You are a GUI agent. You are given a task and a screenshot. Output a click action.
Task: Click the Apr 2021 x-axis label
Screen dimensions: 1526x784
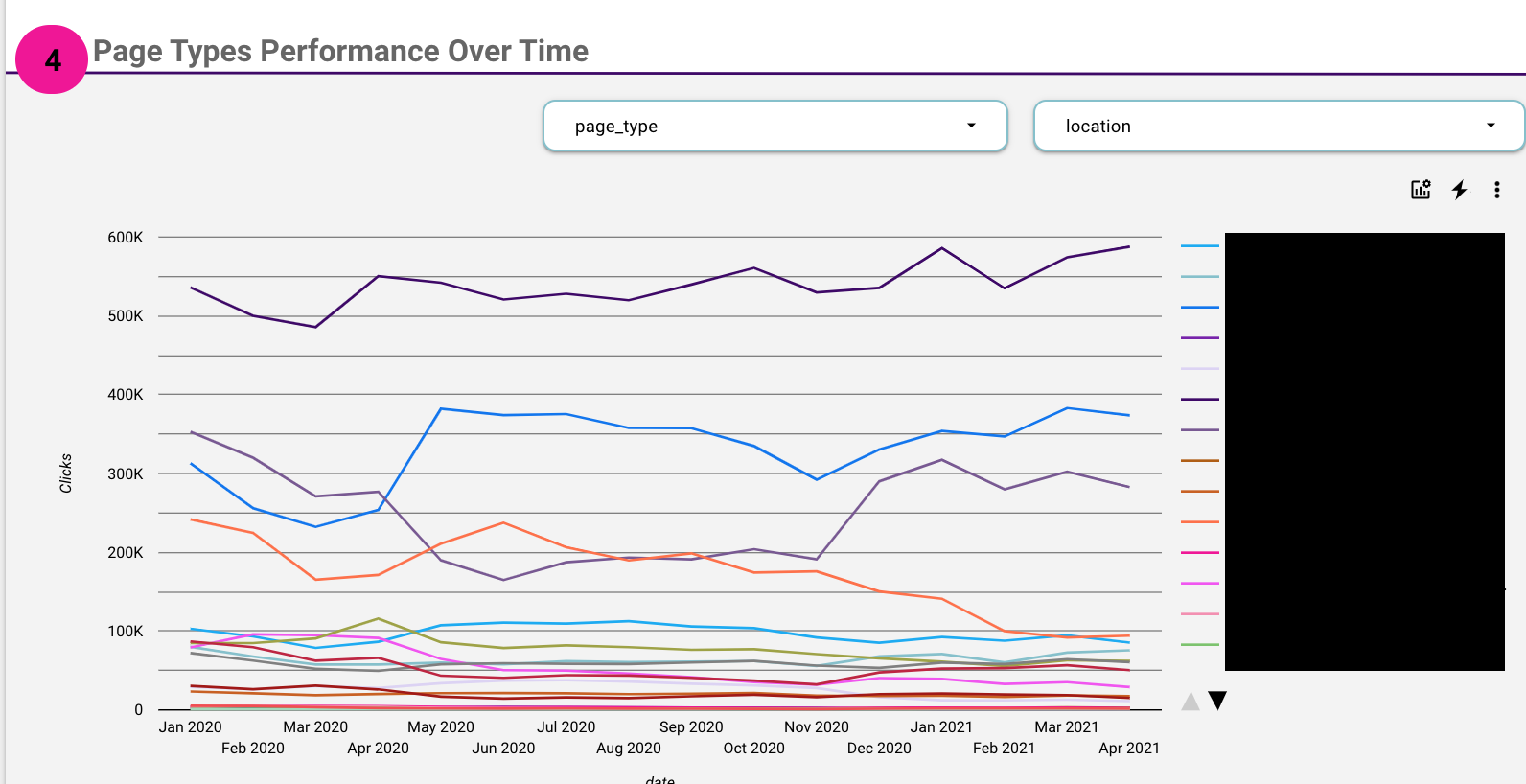pos(1128,748)
